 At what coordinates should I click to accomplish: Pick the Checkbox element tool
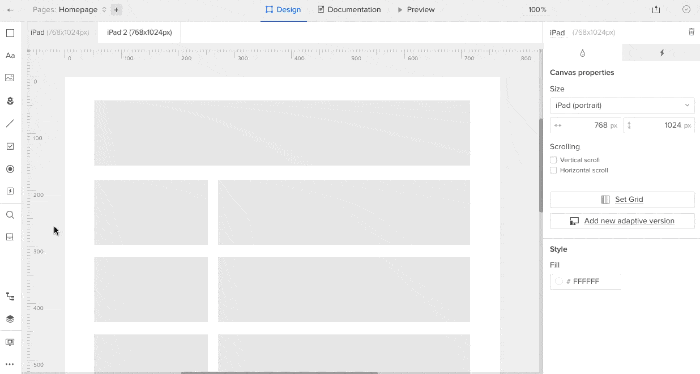[x=10, y=146]
